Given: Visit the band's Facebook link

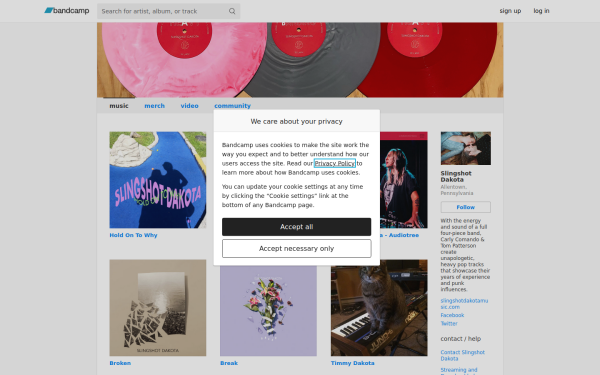Looking at the screenshot, I should (x=452, y=315).
